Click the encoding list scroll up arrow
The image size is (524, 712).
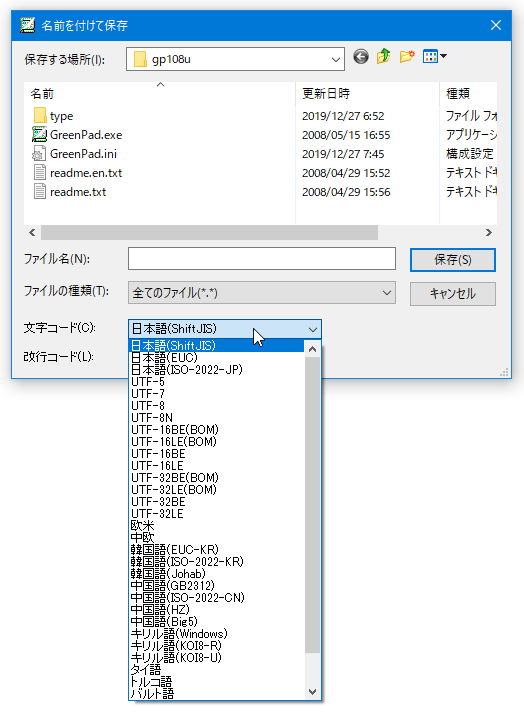(x=312, y=349)
